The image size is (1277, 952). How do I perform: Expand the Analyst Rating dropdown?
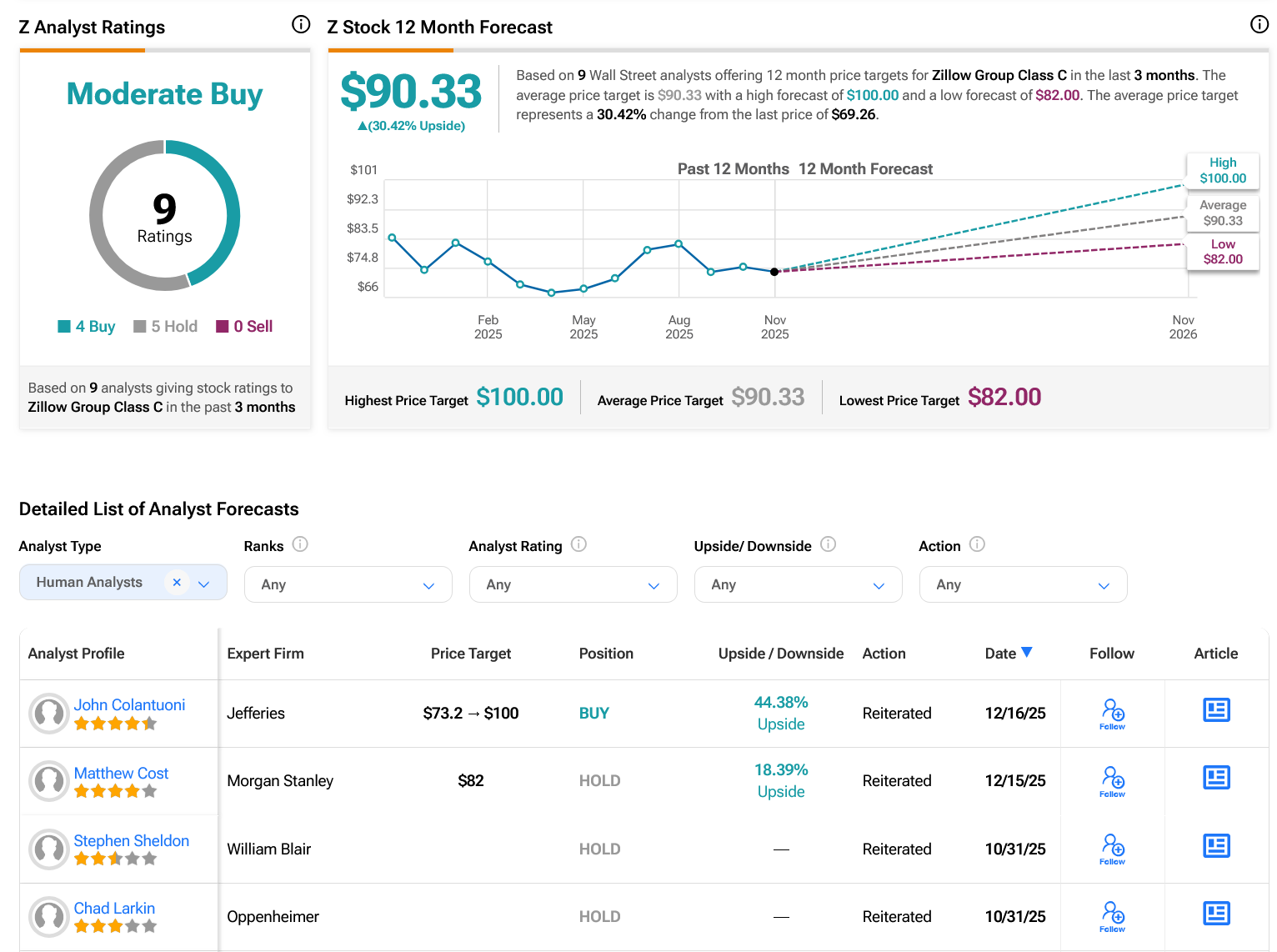pos(573,584)
